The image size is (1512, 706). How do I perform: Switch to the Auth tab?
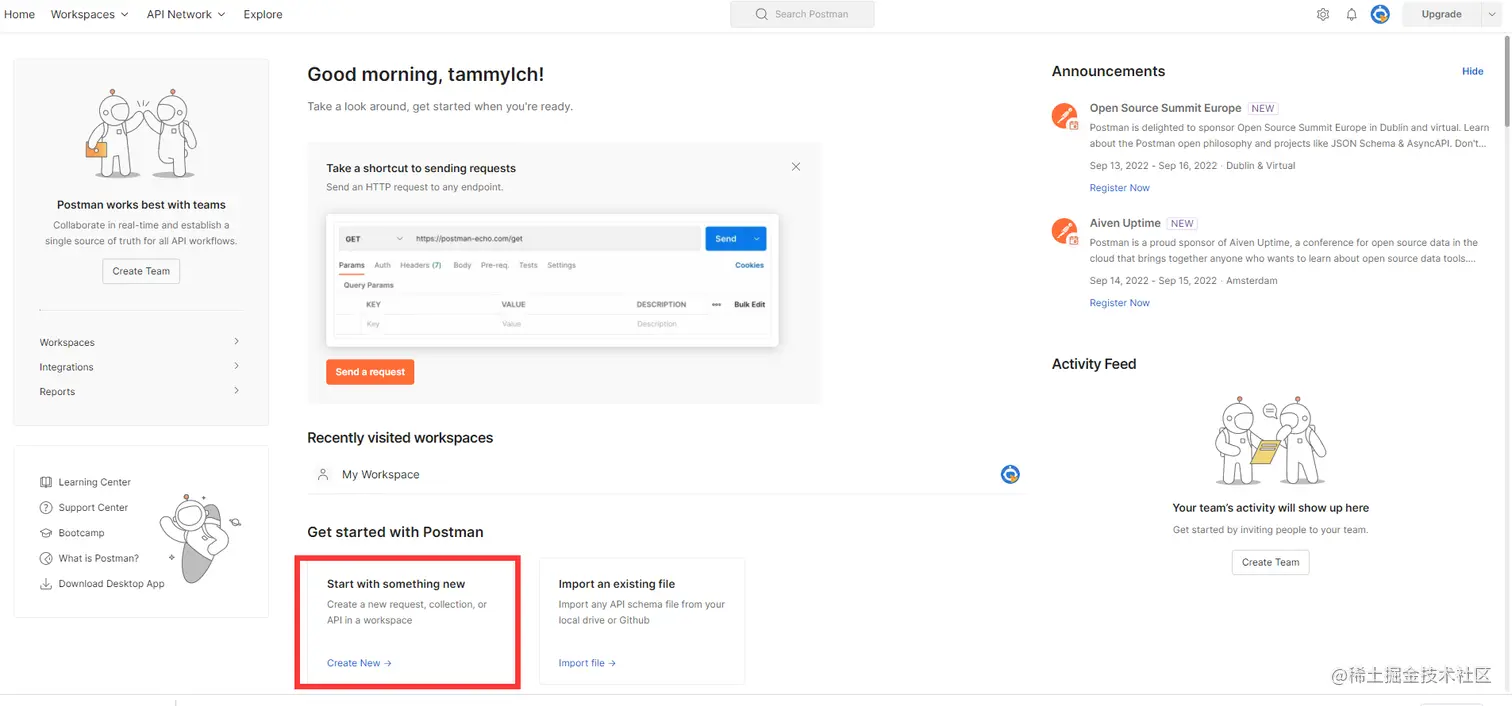(x=383, y=265)
